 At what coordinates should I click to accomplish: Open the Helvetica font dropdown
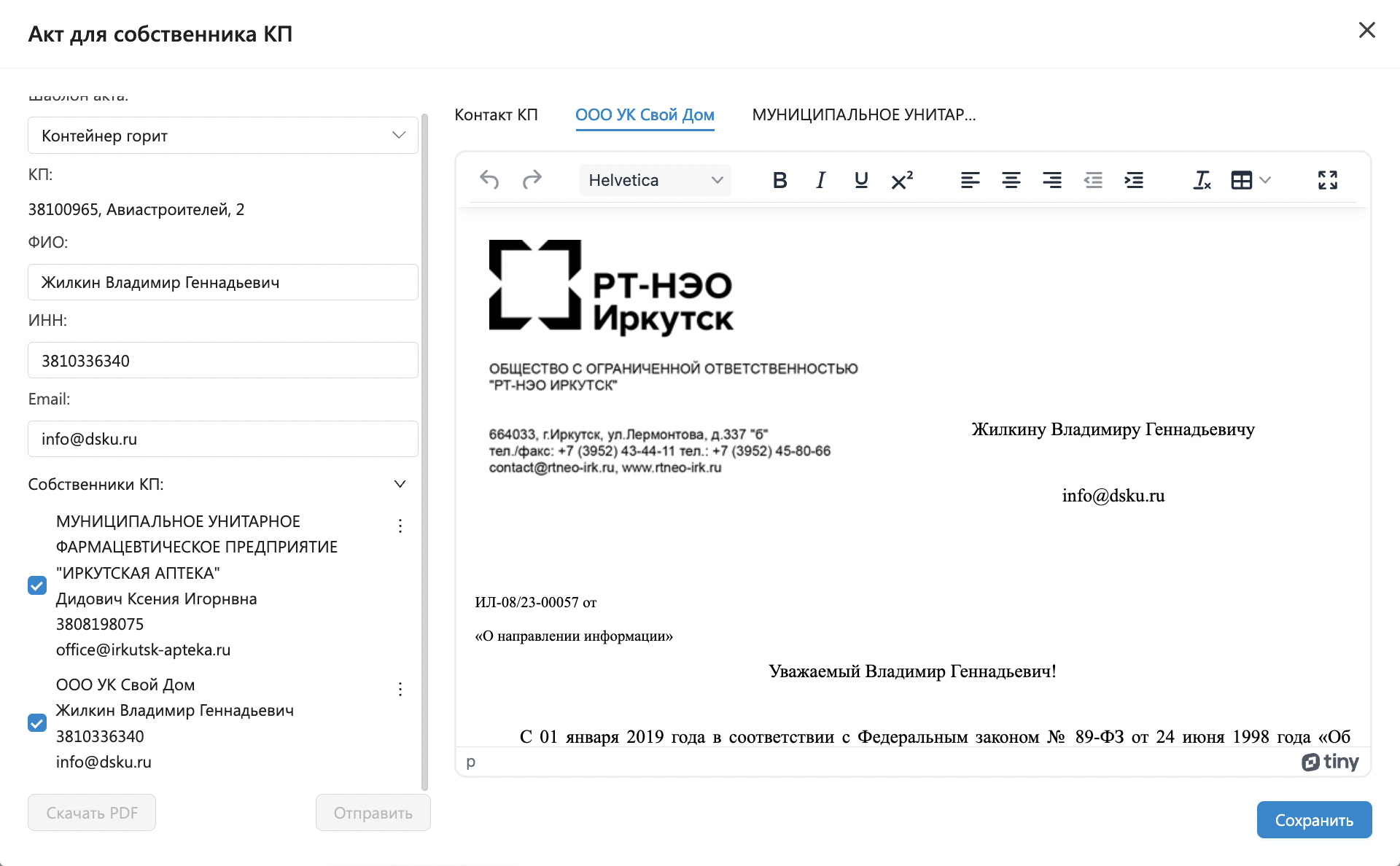point(655,180)
